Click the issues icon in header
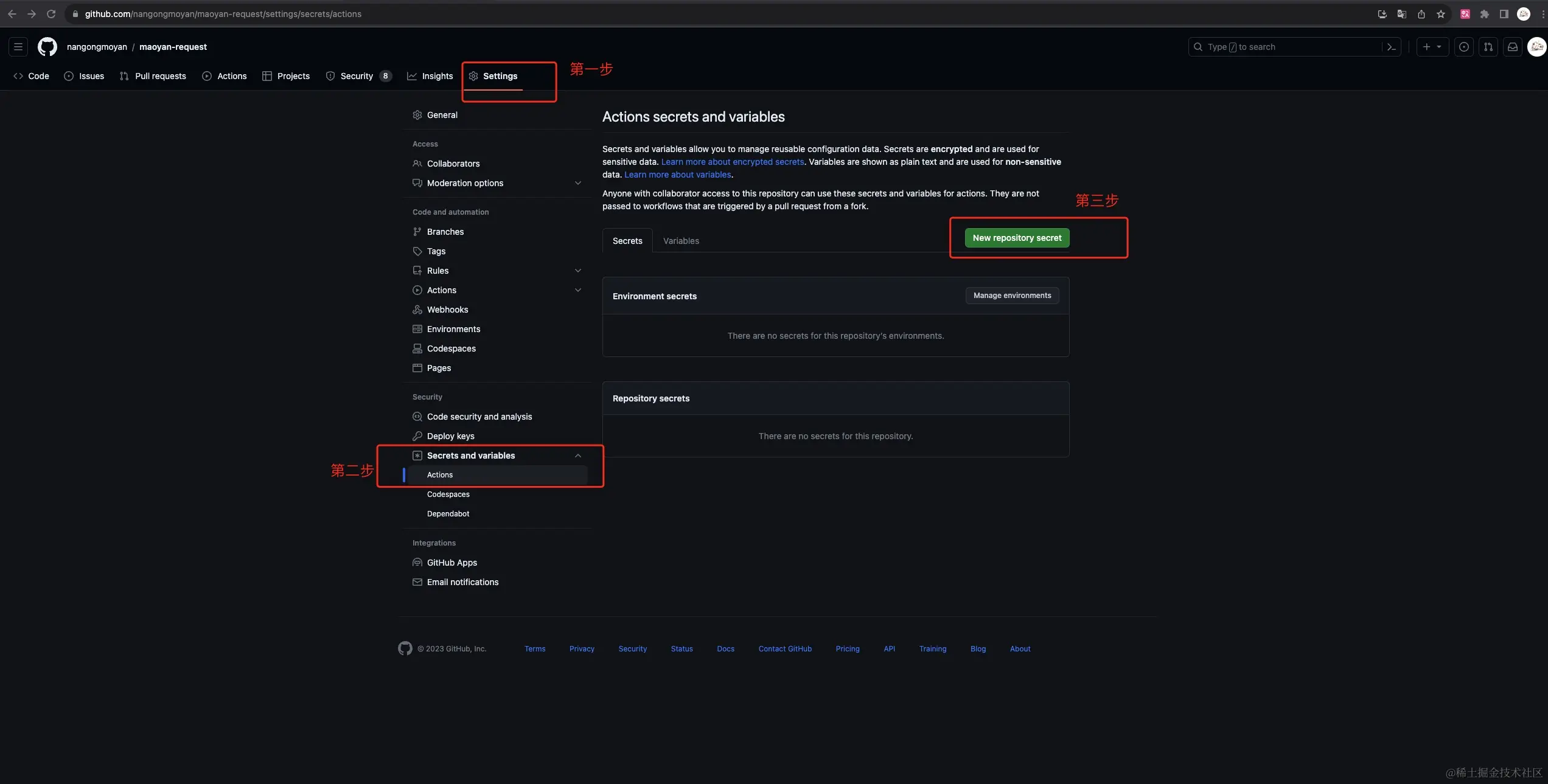This screenshot has height=784, width=1548. pos(1463,47)
